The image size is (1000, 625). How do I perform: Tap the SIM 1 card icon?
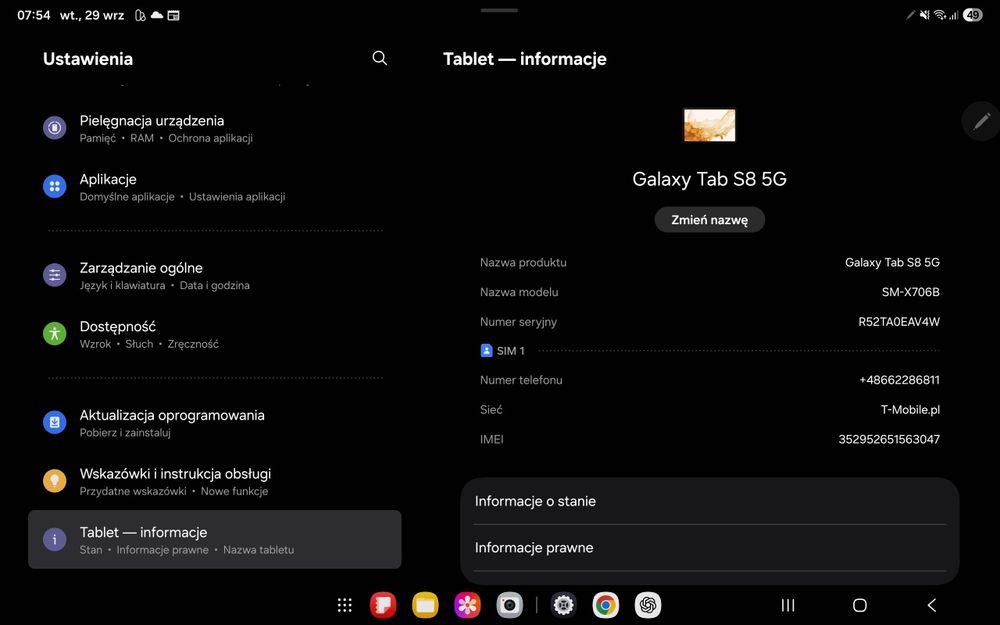tap(486, 350)
